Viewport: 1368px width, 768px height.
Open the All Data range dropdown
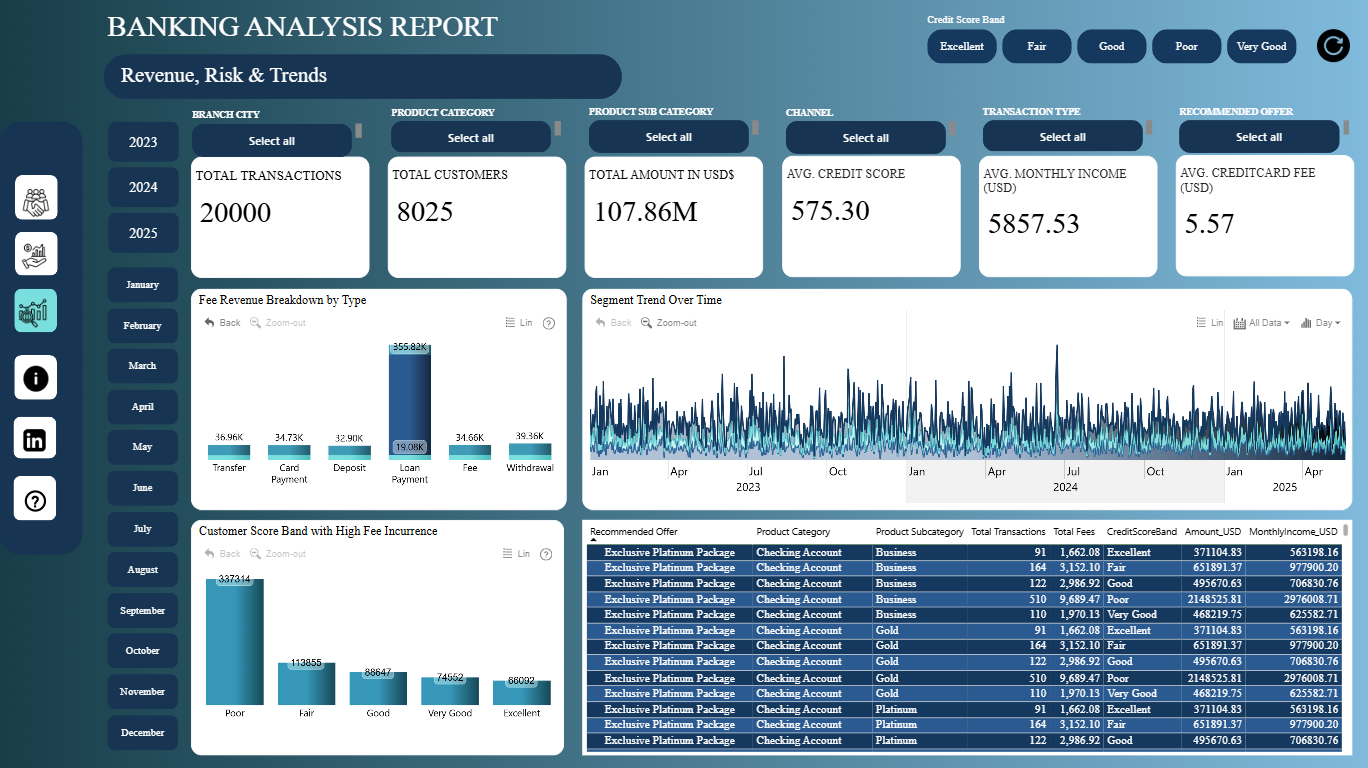click(x=1262, y=323)
